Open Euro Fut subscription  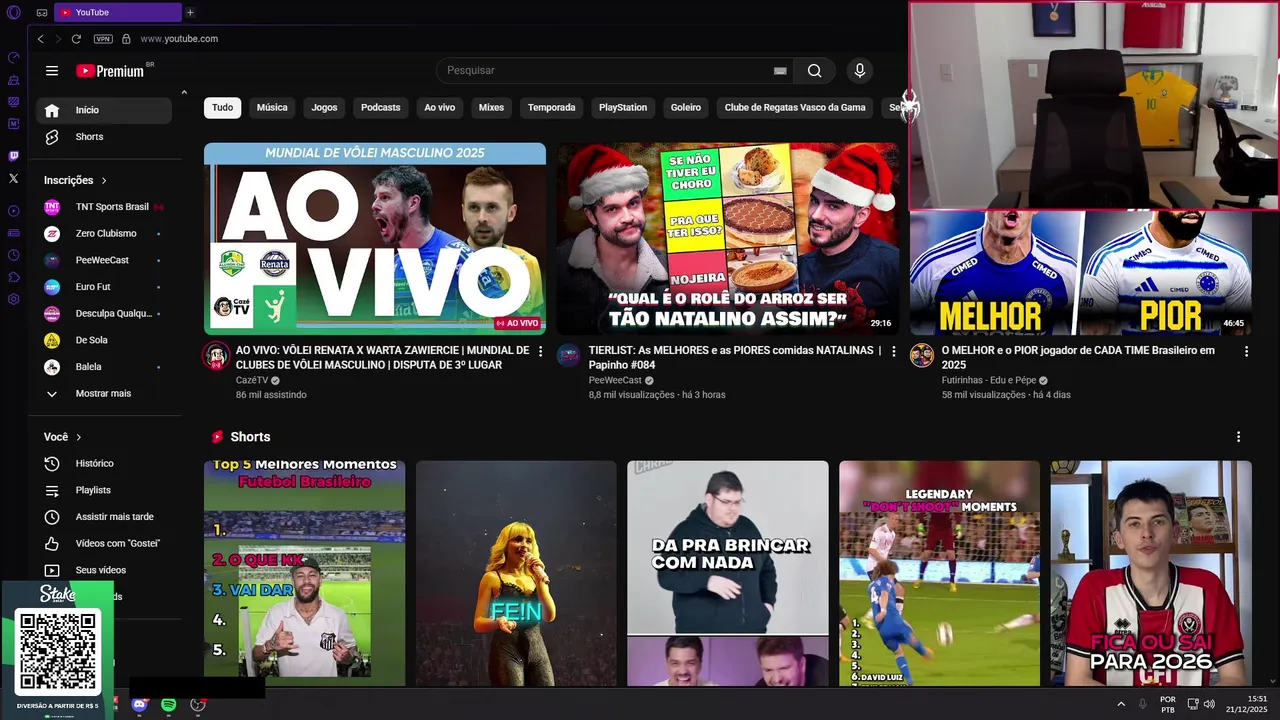[x=104, y=287]
